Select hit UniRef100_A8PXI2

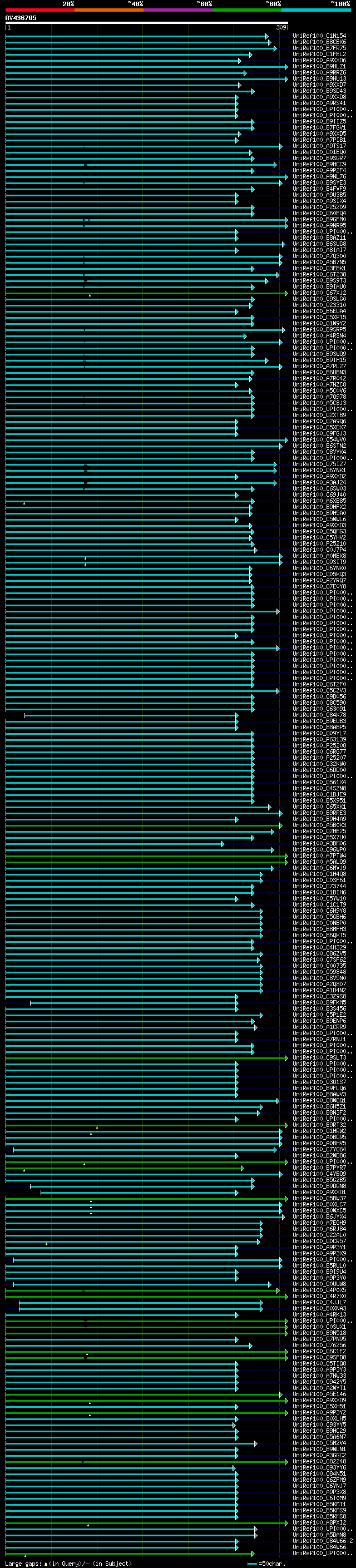coord(319,1522)
